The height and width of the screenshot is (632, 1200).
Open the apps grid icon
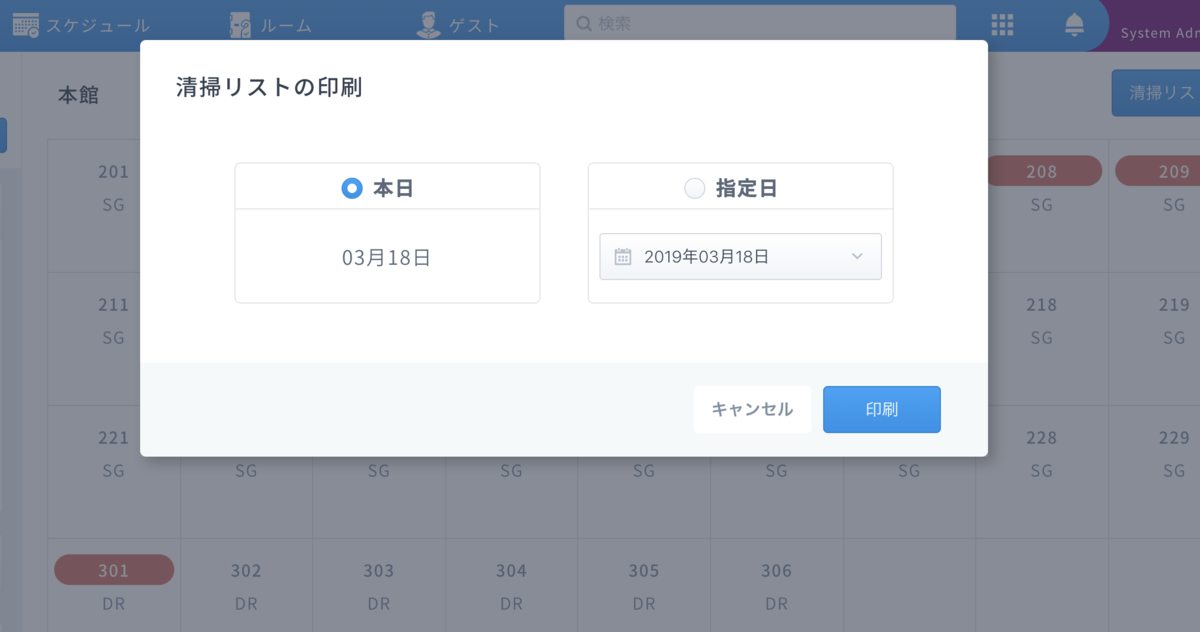(1002, 25)
